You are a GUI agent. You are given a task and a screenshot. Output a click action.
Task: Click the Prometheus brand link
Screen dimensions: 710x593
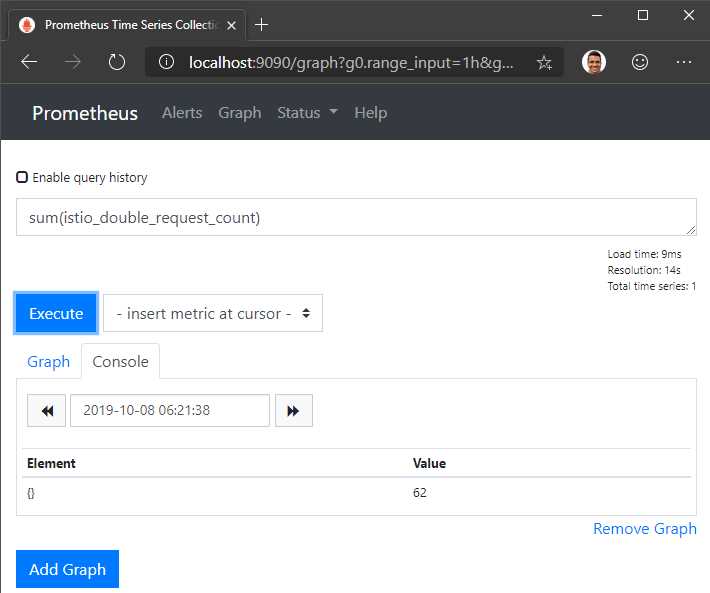coord(85,113)
